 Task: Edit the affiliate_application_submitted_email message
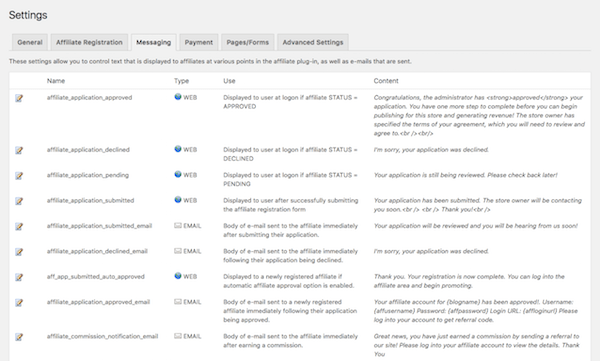coord(19,227)
